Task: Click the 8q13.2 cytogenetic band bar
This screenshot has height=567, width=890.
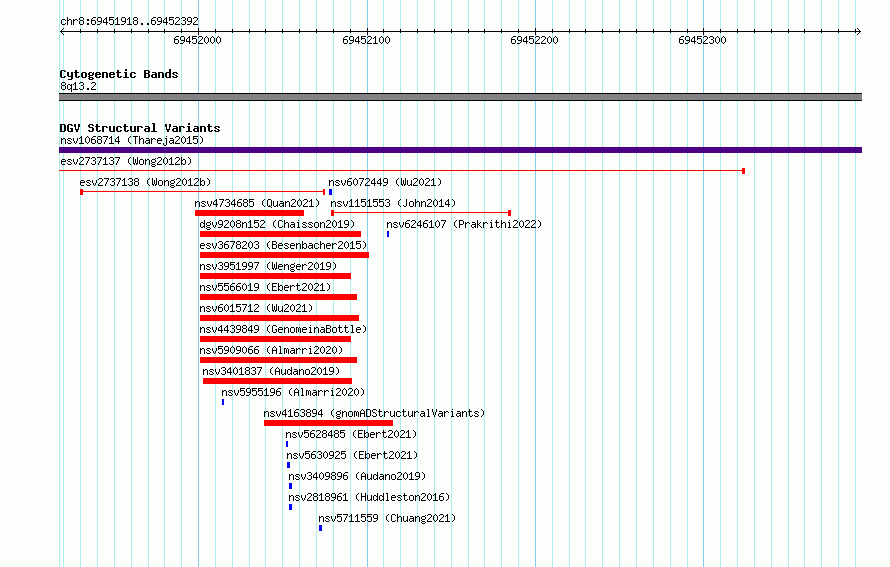Action: (x=460, y=97)
